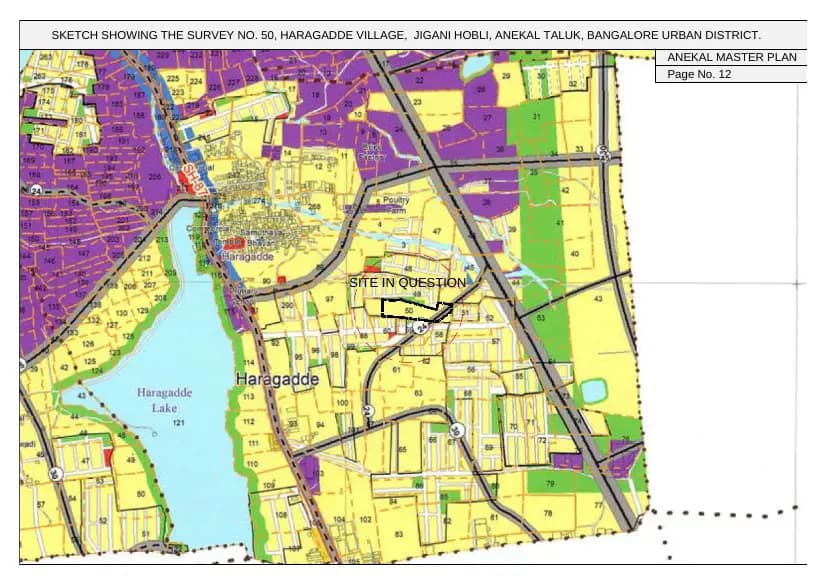The width and height of the screenshot is (828, 585).
Task: Click survey plot number 225
Action: coord(173,78)
